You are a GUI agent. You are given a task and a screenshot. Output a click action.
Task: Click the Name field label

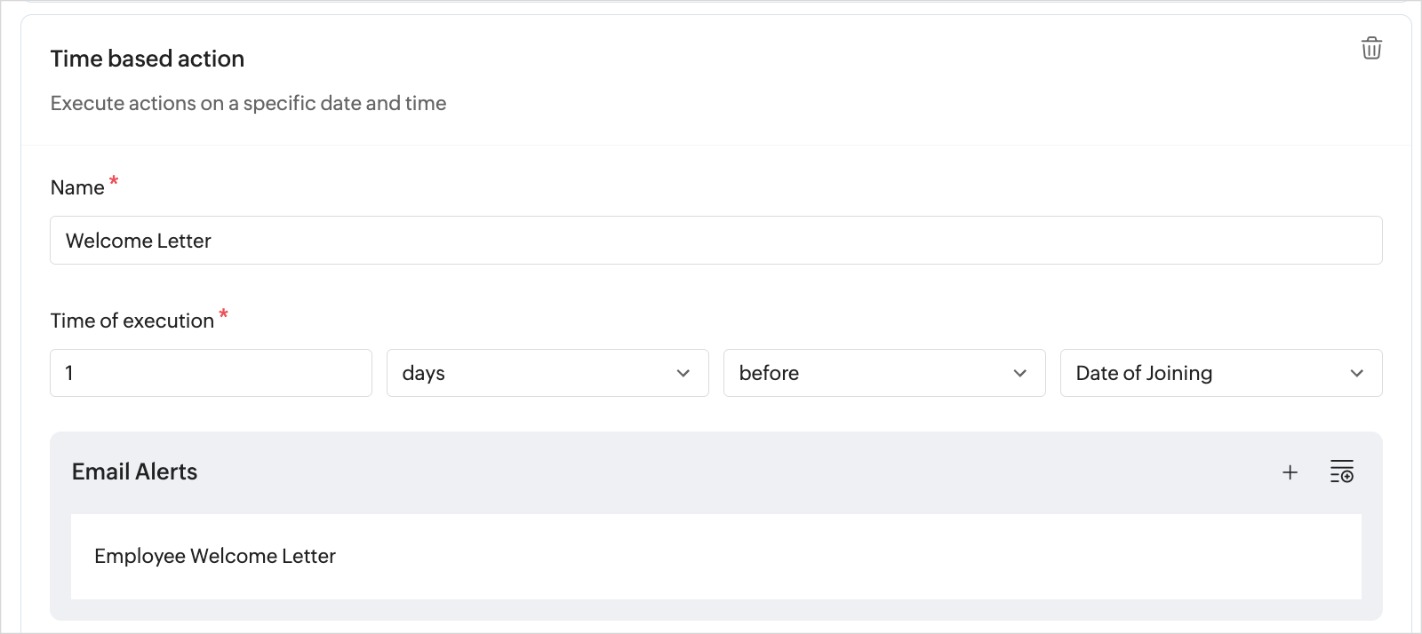tap(77, 188)
